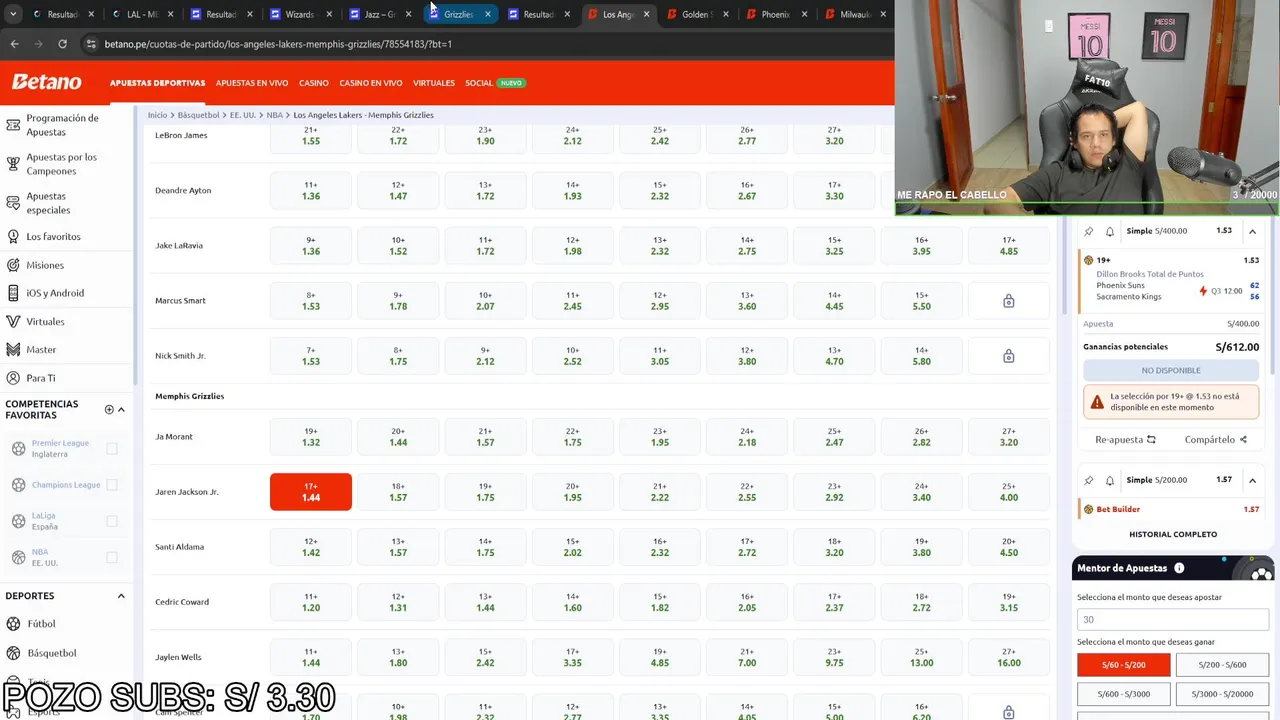Open Historial Completo
Screen dimensions: 1280x720
[1173, 534]
